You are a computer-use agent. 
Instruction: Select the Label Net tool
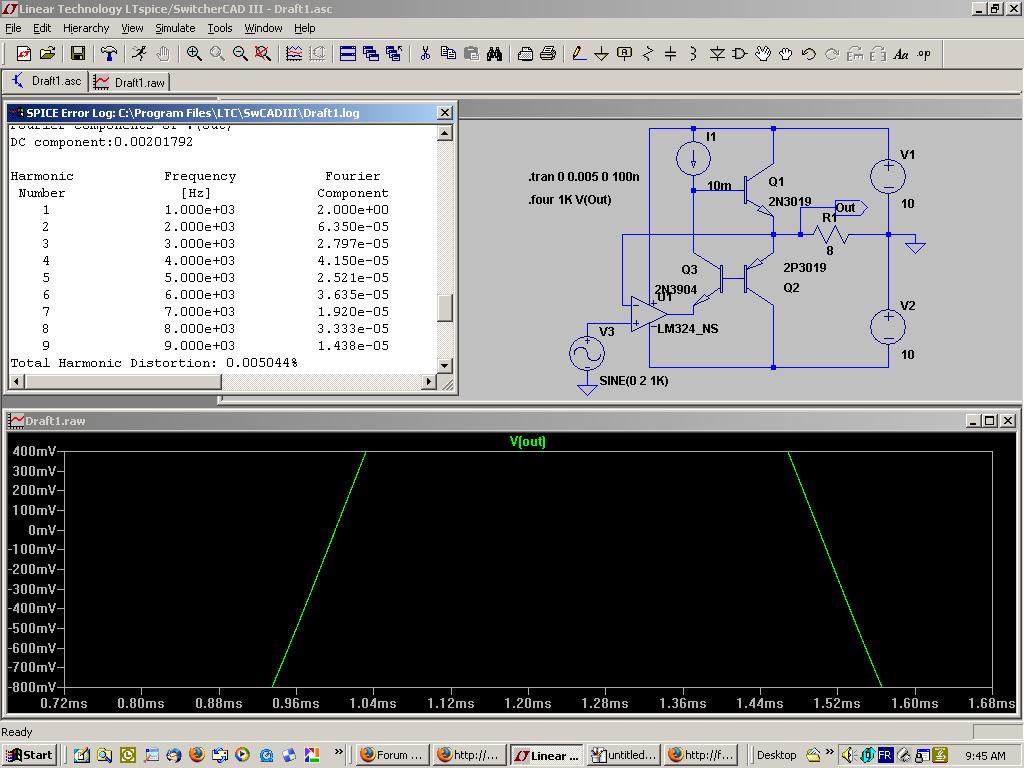pos(625,54)
